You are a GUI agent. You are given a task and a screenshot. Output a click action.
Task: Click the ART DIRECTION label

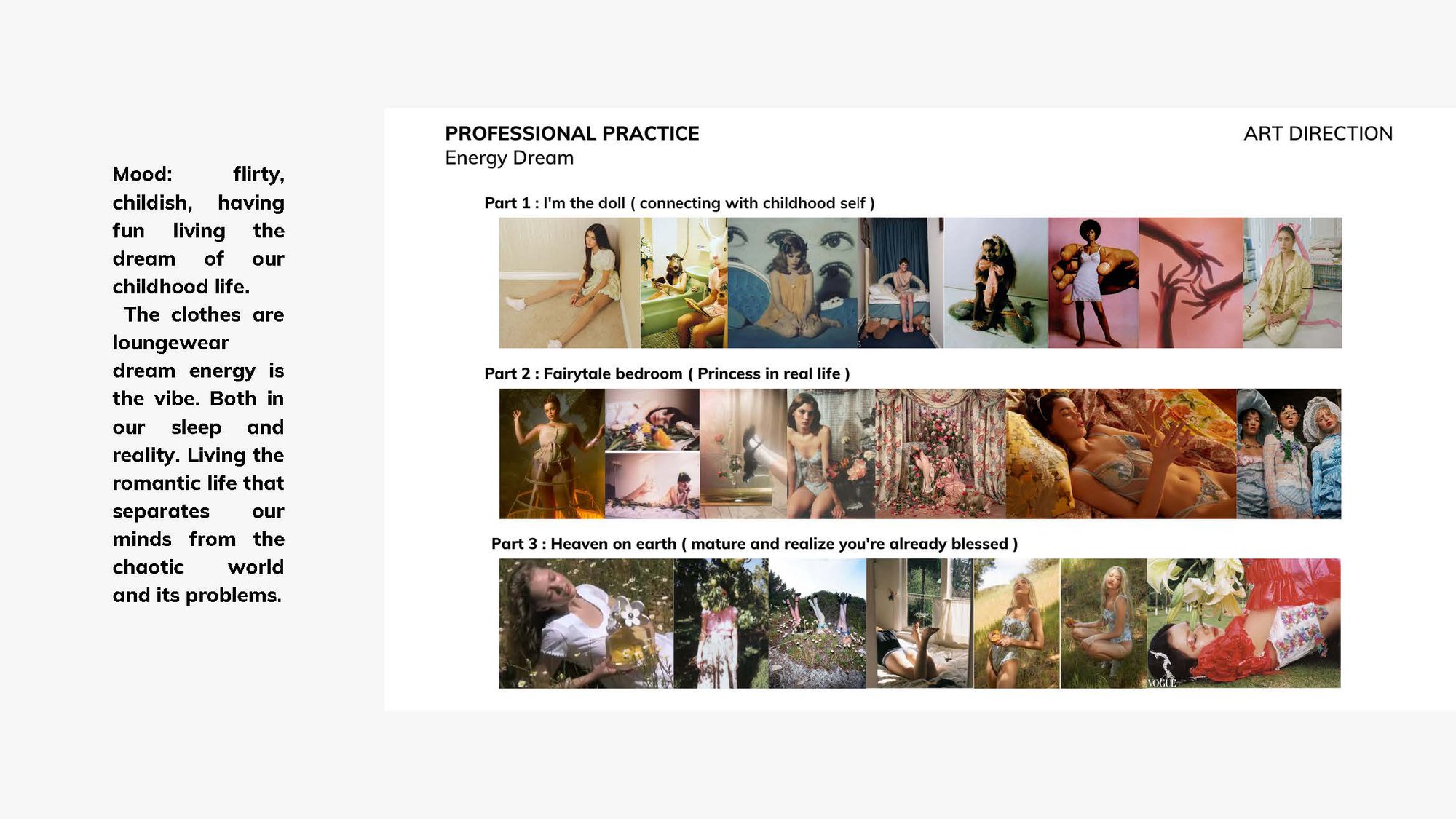(1318, 133)
